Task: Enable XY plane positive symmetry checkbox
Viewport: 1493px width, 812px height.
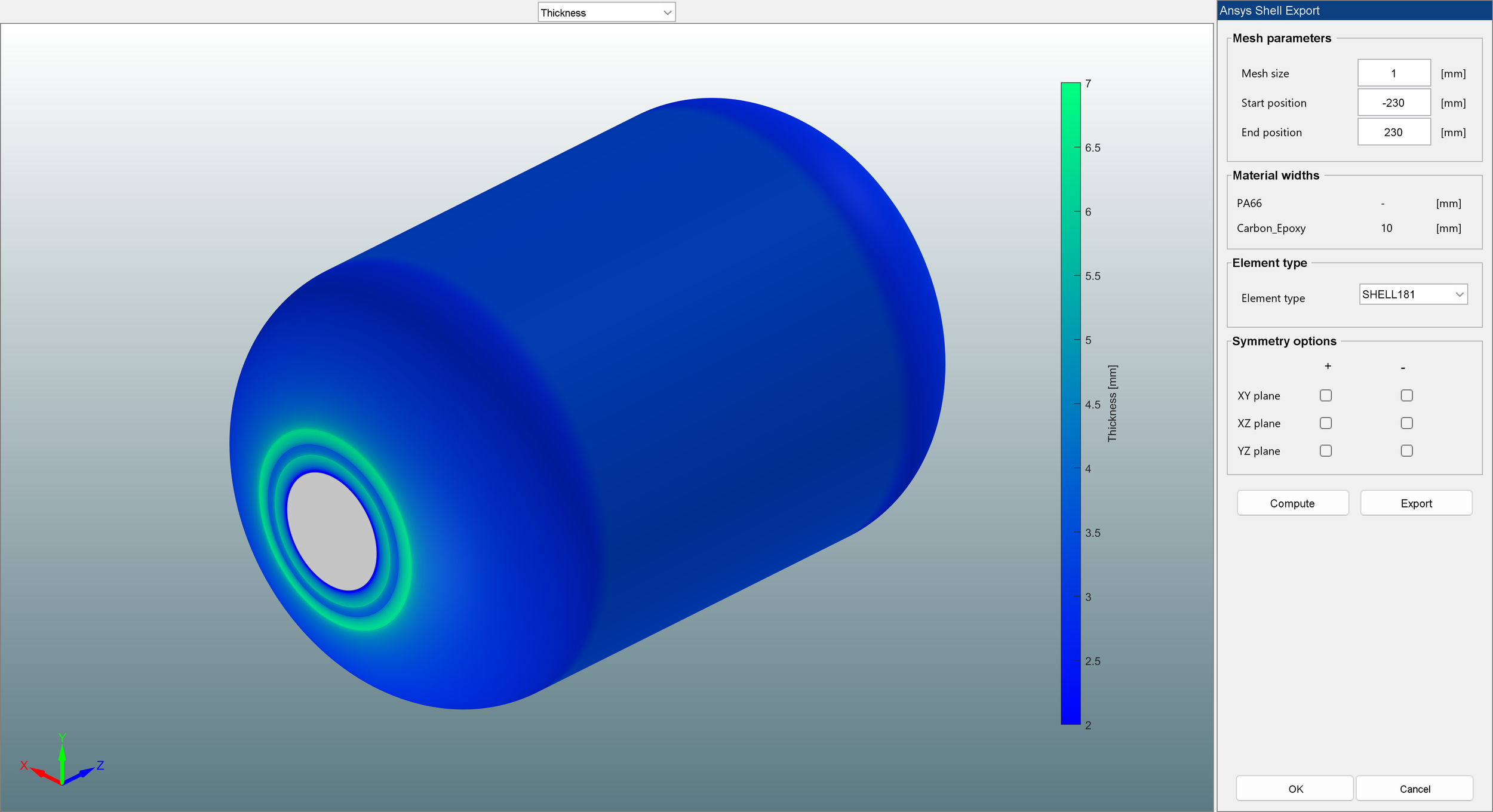Action: point(1326,396)
